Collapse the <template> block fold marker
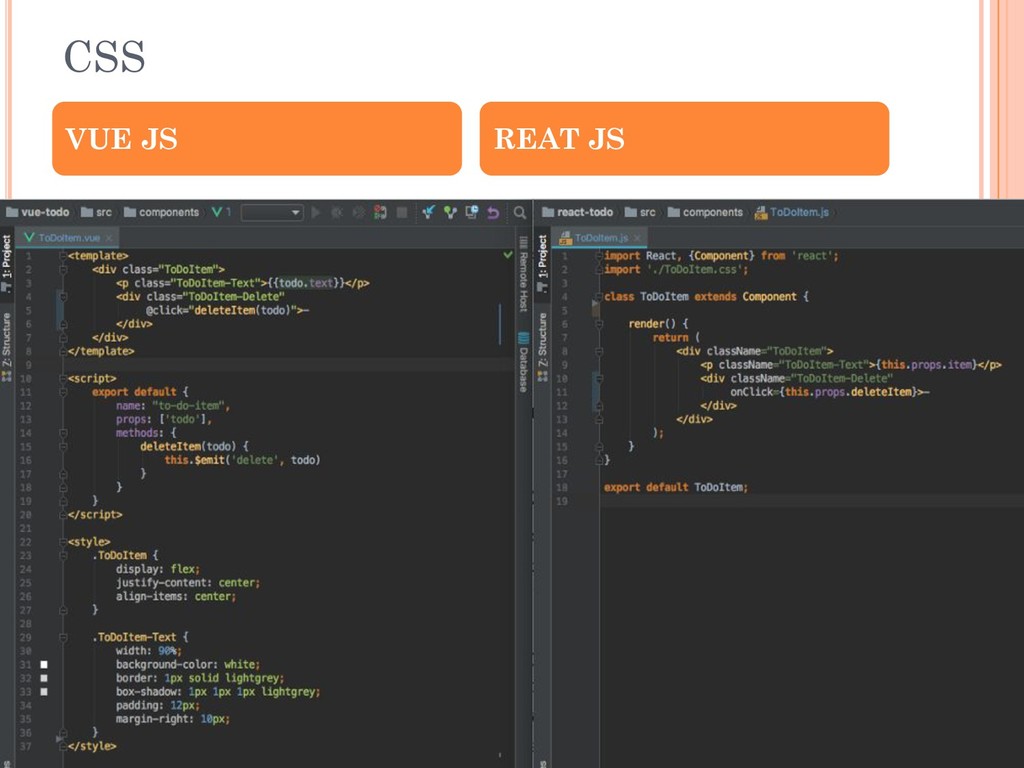The width and height of the screenshot is (1024, 768). tap(63, 255)
